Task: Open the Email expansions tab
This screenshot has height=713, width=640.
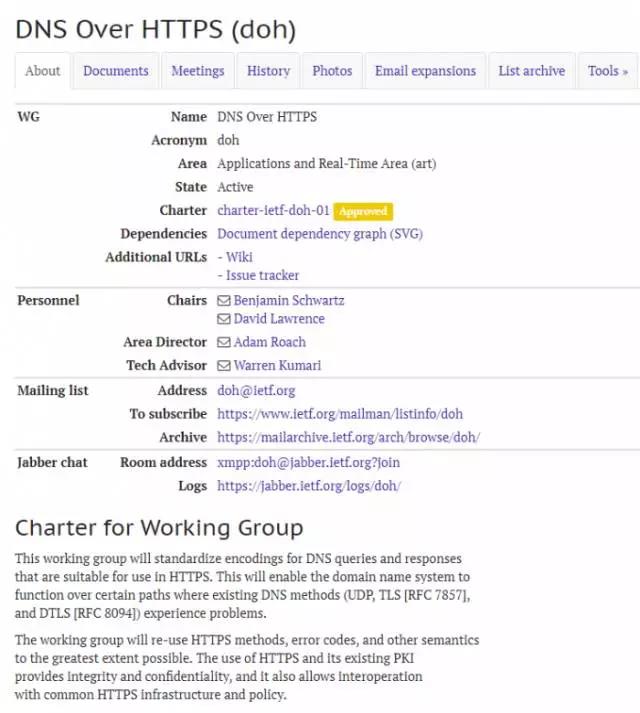Action: 425,71
